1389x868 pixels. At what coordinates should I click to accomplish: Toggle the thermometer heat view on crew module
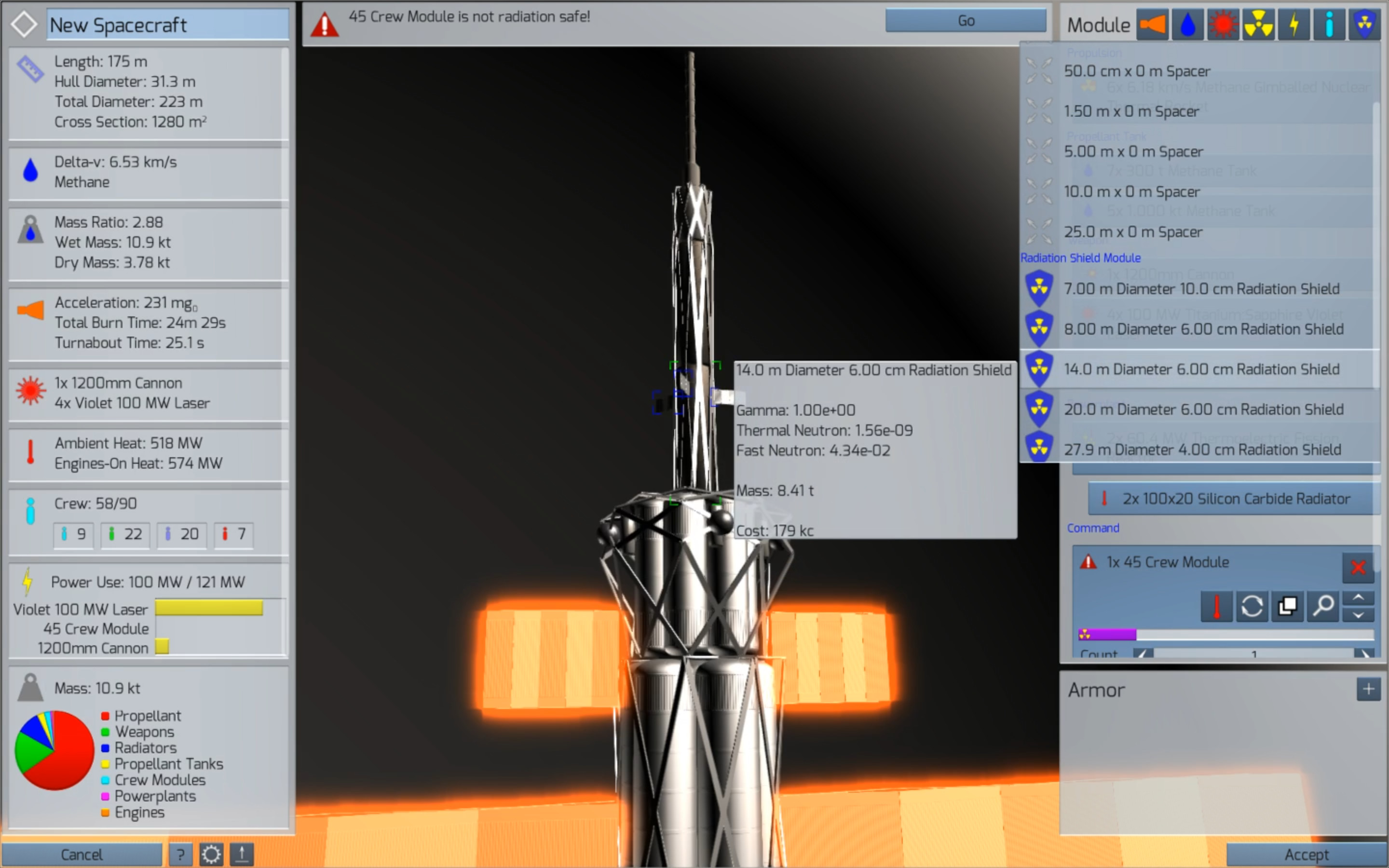coord(1217,606)
